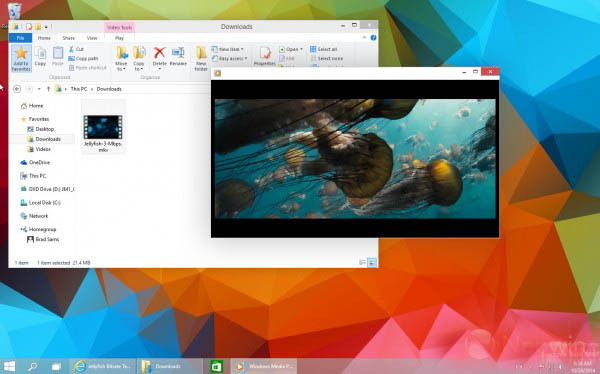
Task: Click Select all in ribbon
Action: coord(324,49)
